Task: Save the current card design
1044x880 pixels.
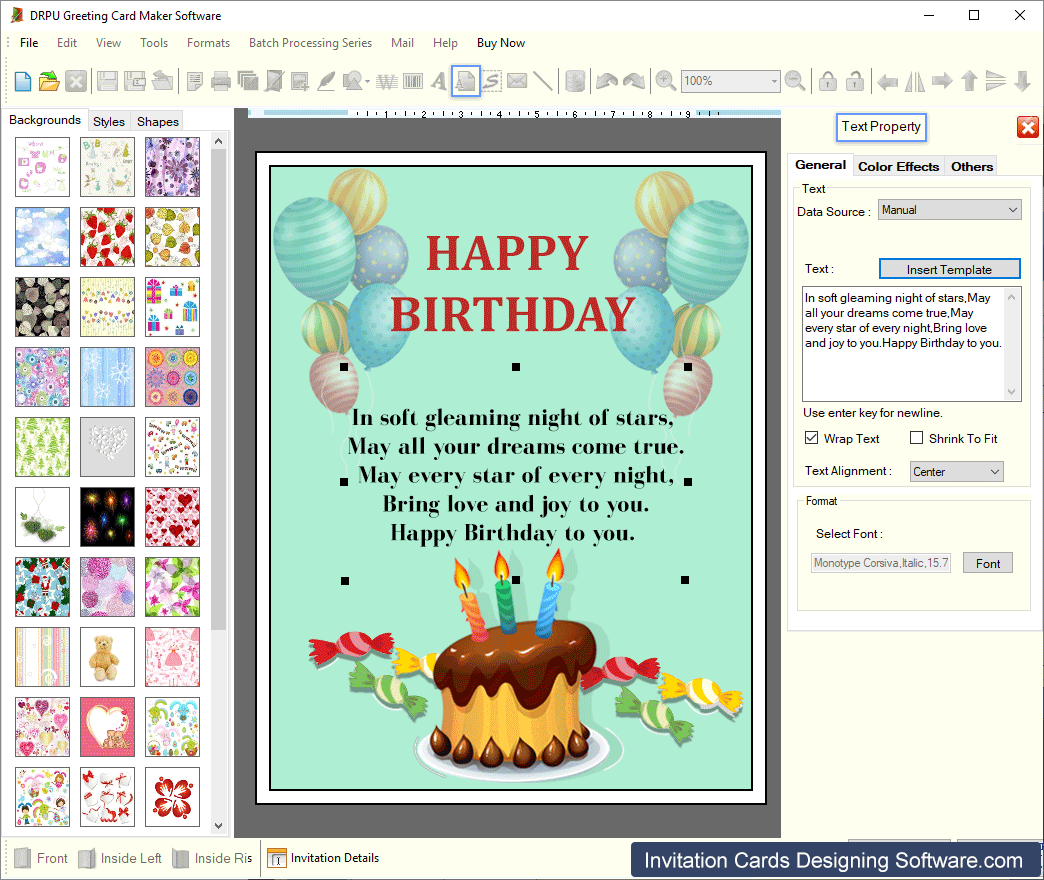Action: coord(105,81)
